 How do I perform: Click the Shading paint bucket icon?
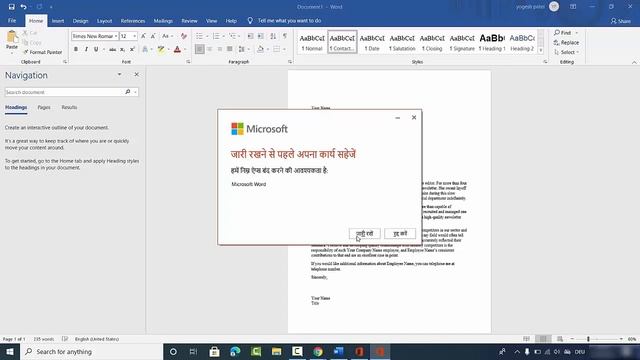[260, 49]
